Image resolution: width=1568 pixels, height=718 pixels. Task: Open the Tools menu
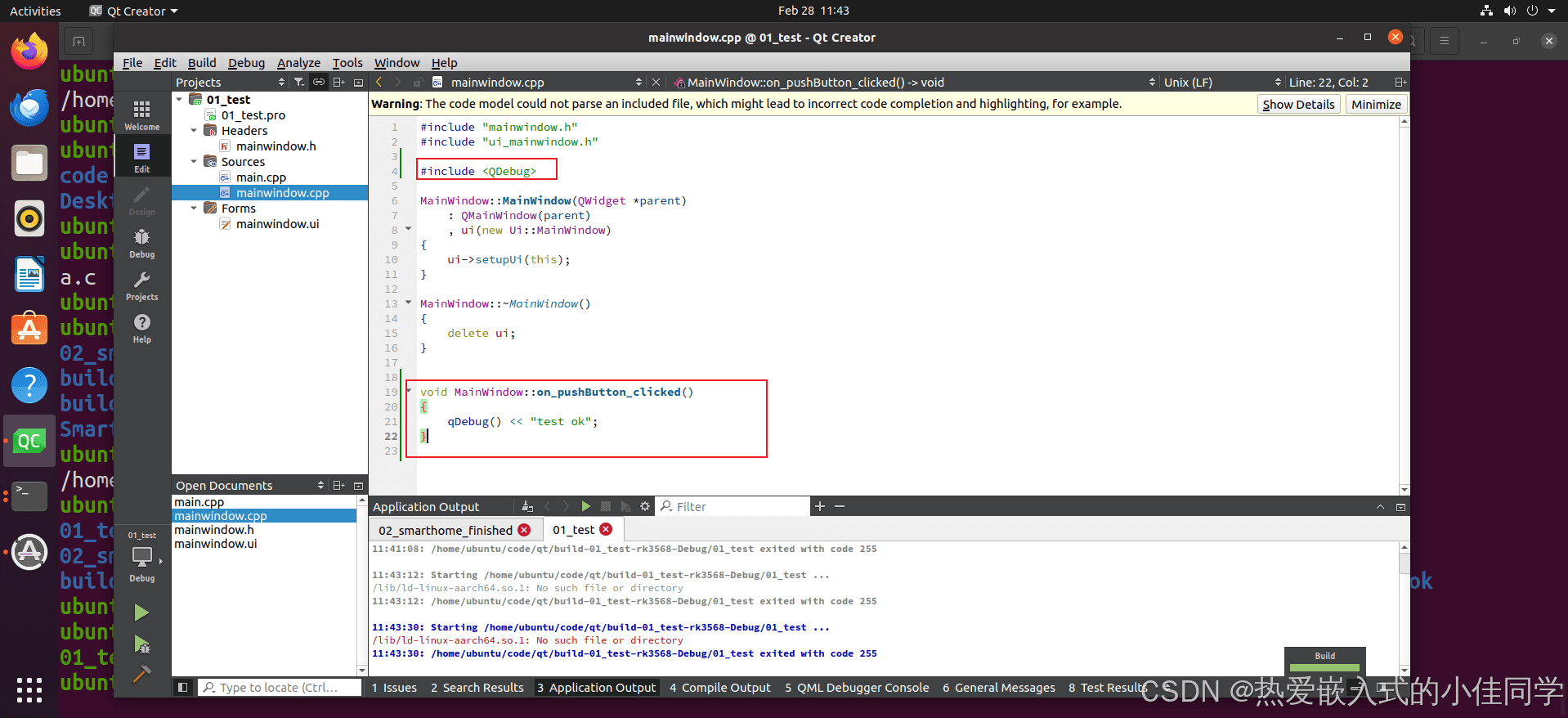pos(347,63)
